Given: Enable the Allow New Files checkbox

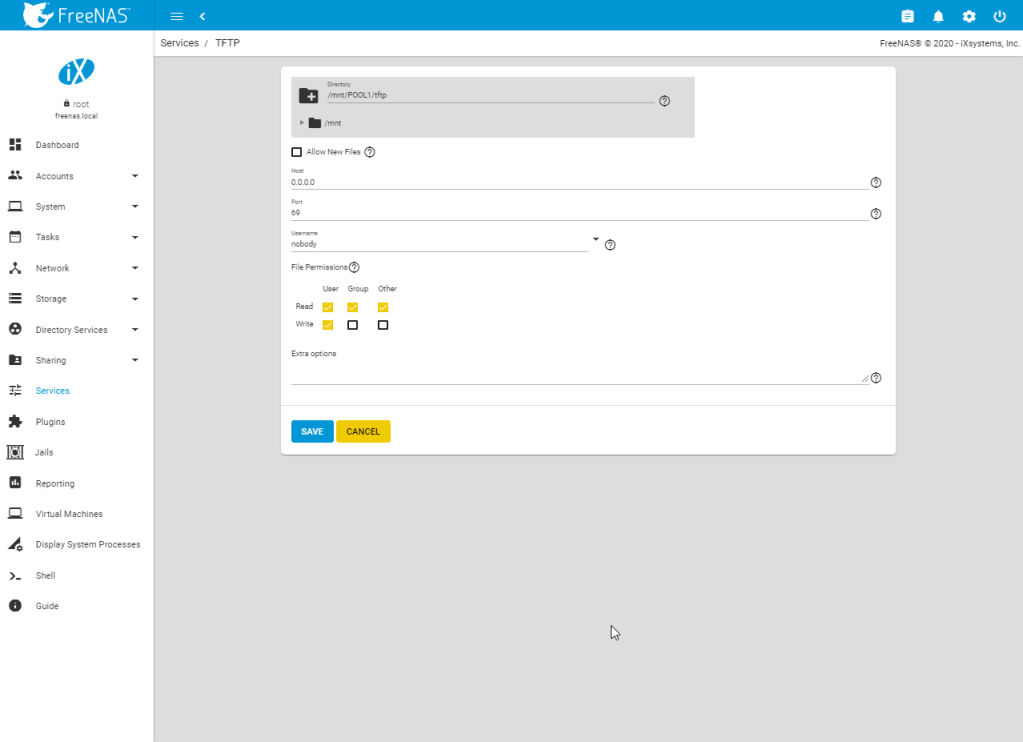Looking at the screenshot, I should click(x=296, y=152).
